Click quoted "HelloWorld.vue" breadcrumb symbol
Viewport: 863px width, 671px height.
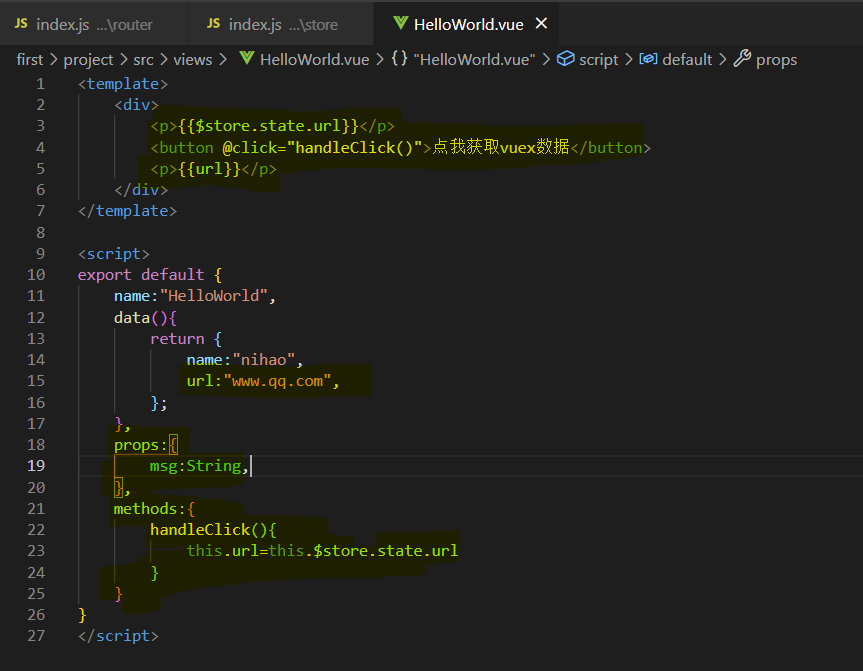click(474, 59)
